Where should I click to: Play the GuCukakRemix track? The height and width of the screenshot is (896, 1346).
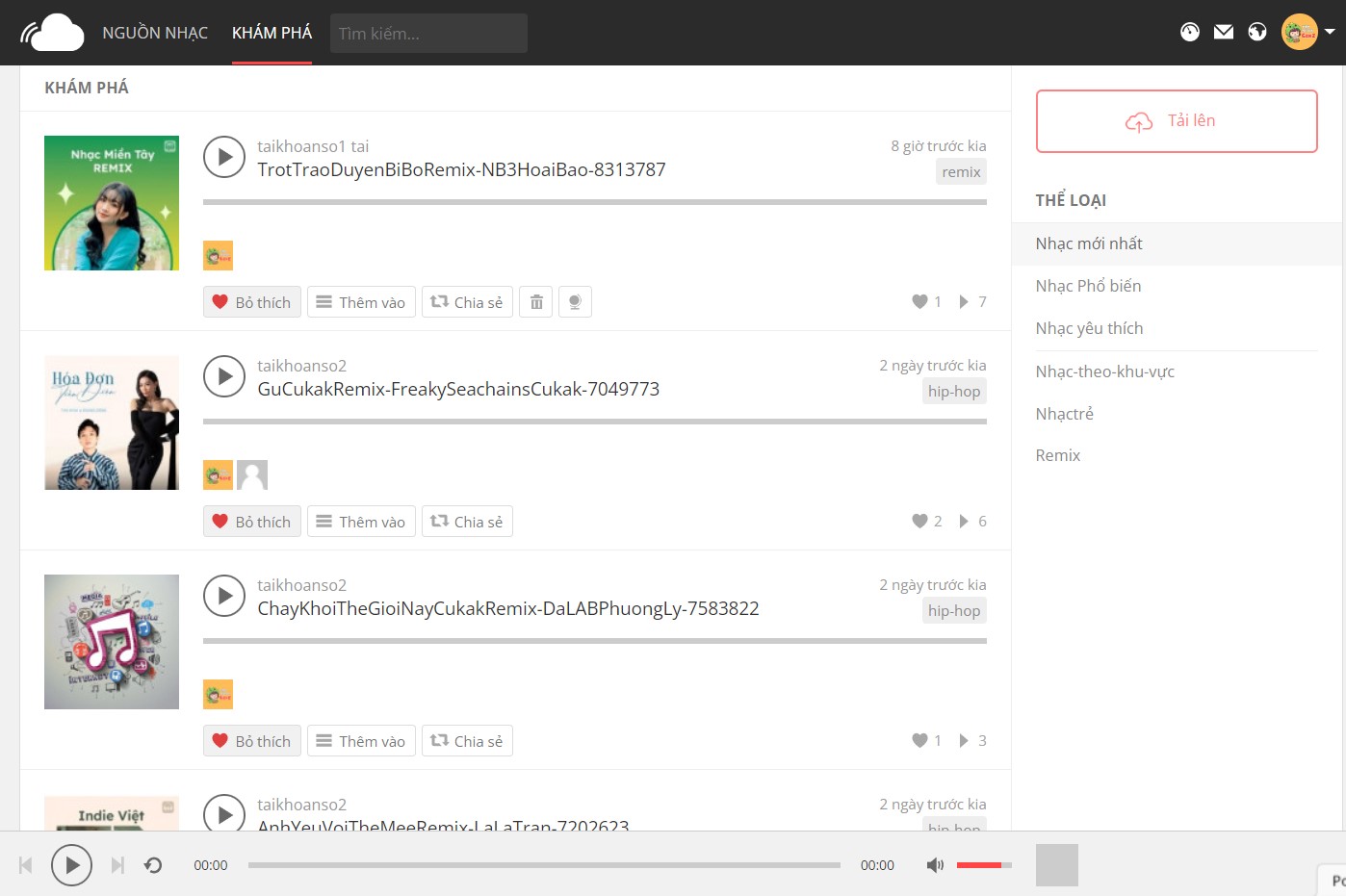[224, 376]
